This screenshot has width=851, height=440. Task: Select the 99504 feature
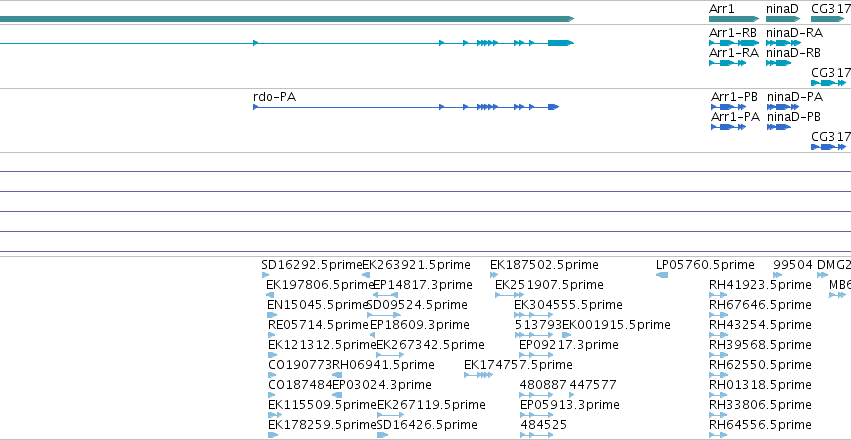[777, 275]
